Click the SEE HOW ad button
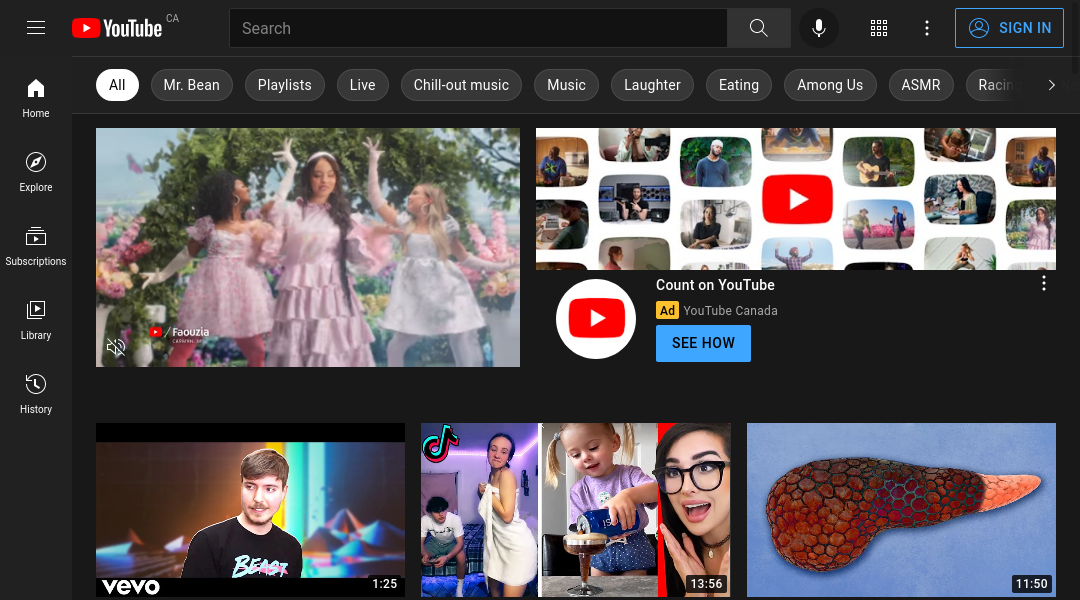Image resolution: width=1080 pixels, height=600 pixels. (x=703, y=343)
